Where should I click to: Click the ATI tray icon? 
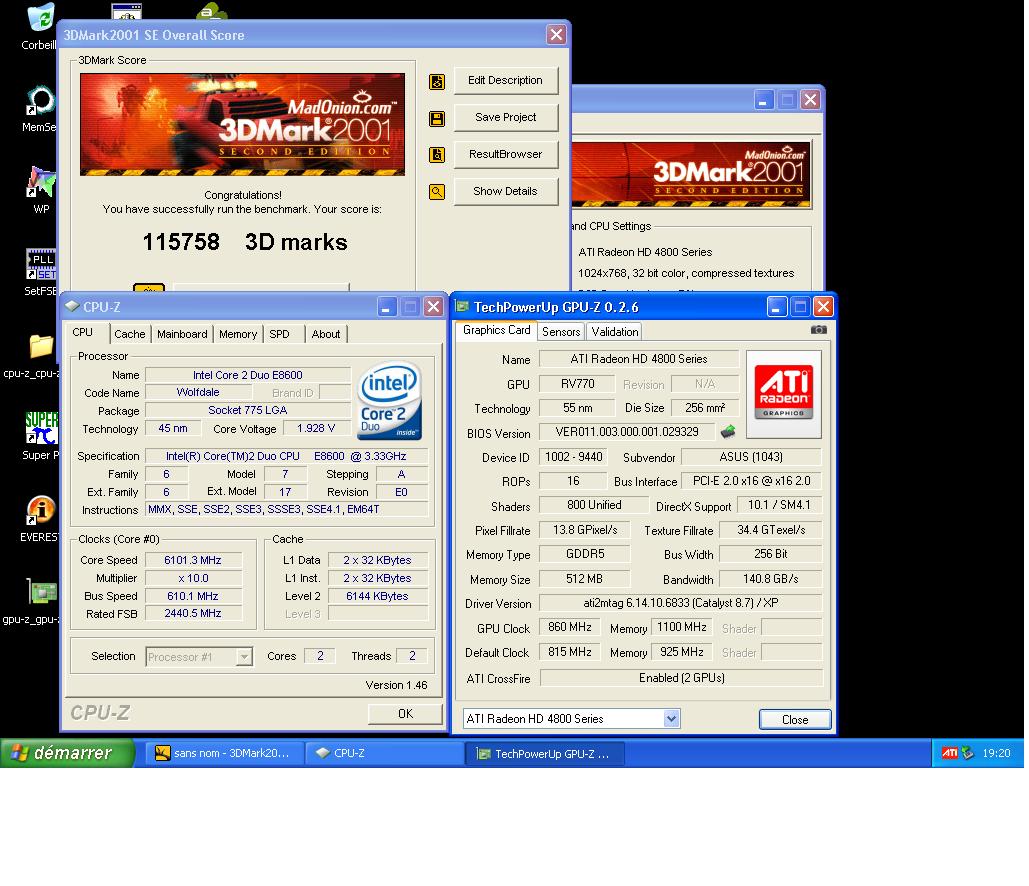pyautogui.click(x=949, y=753)
